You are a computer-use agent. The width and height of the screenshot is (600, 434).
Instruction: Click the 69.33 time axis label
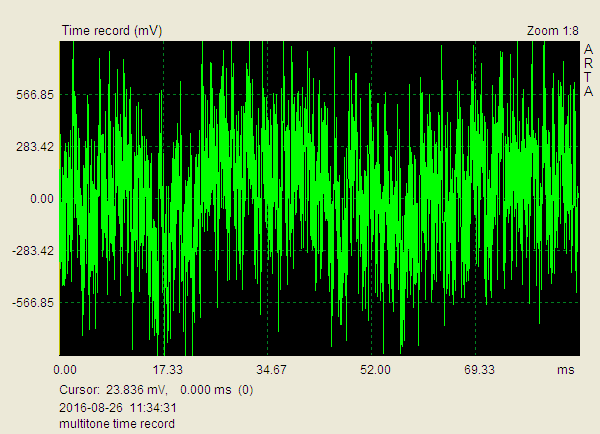point(479,370)
